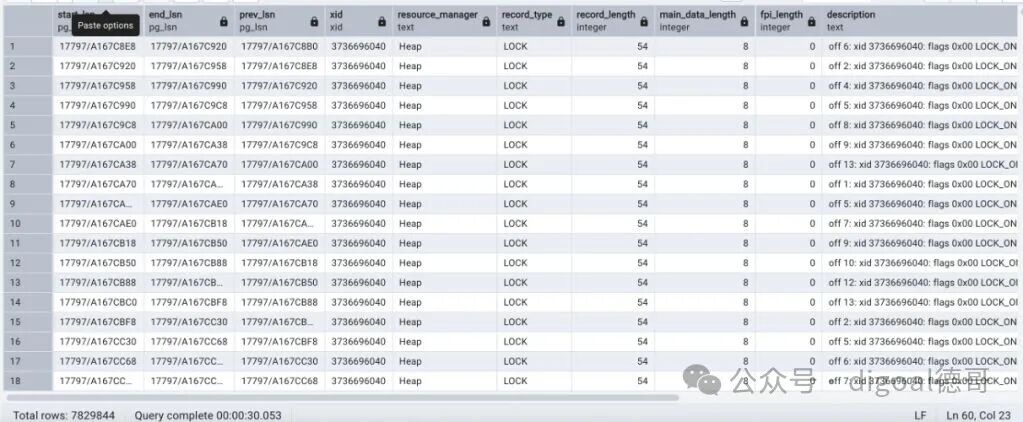The image size is (1023, 422).
Task: Select the resource_manager column header
Action: tap(445, 21)
